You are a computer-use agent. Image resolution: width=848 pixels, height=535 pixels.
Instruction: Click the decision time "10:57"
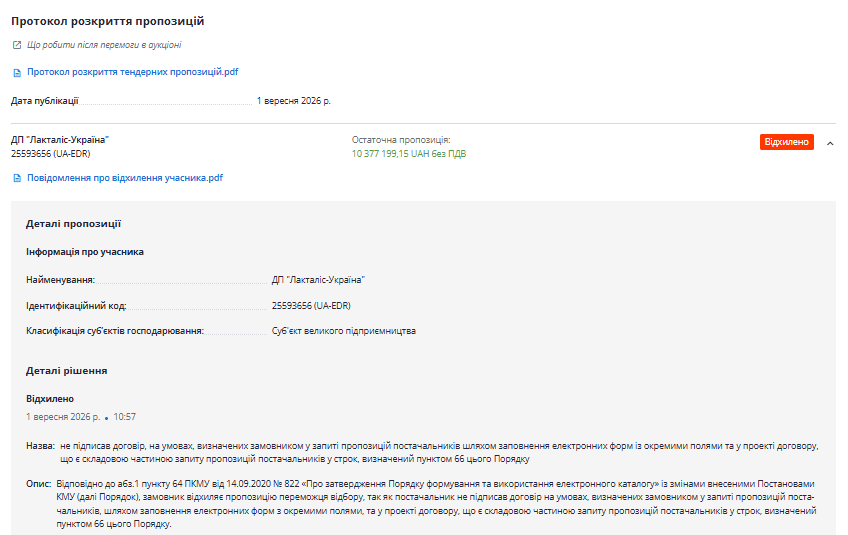(x=124, y=417)
